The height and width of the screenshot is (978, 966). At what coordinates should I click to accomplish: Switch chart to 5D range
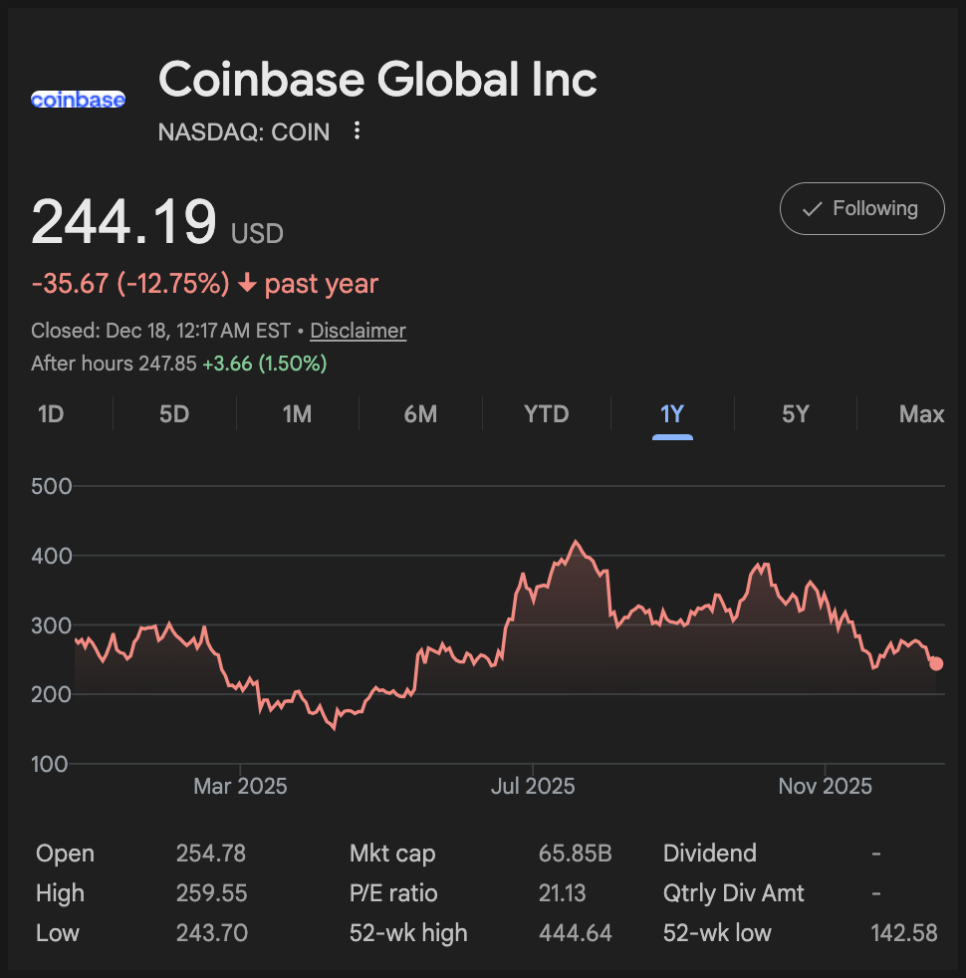click(x=174, y=414)
